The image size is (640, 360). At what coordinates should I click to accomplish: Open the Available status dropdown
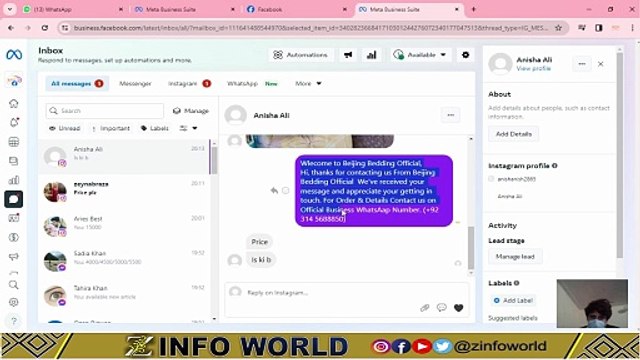coord(420,55)
